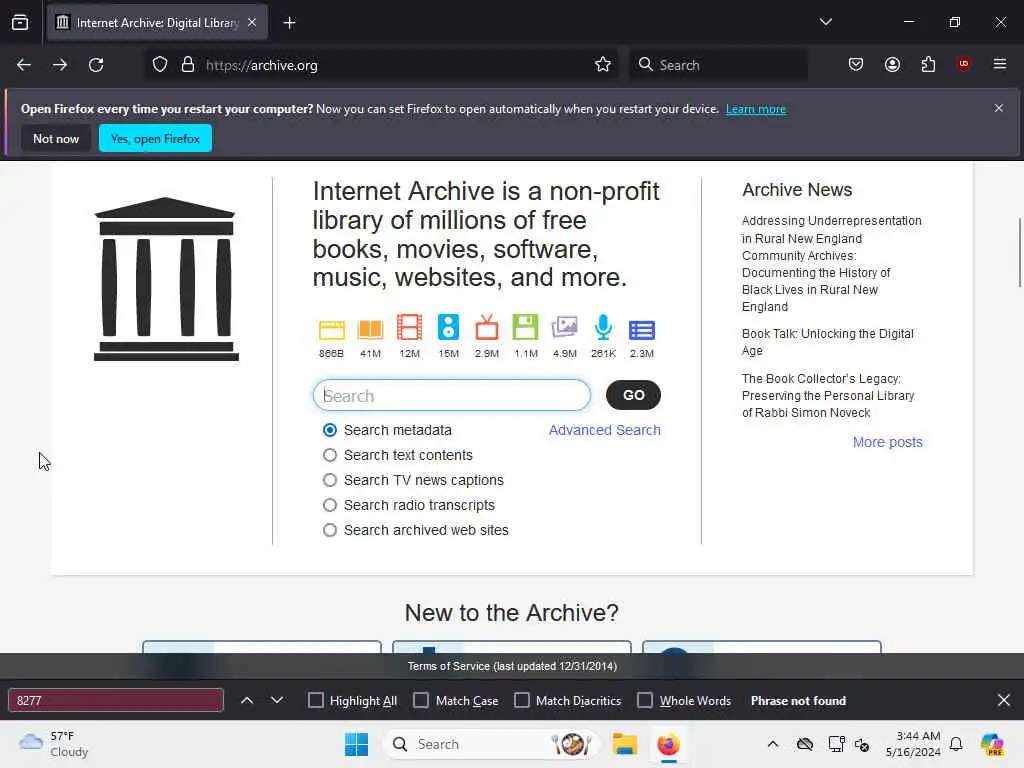The height and width of the screenshot is (768, 1024).
Task: Open the tracking protection shield icon
Action: tap(160, 65)
